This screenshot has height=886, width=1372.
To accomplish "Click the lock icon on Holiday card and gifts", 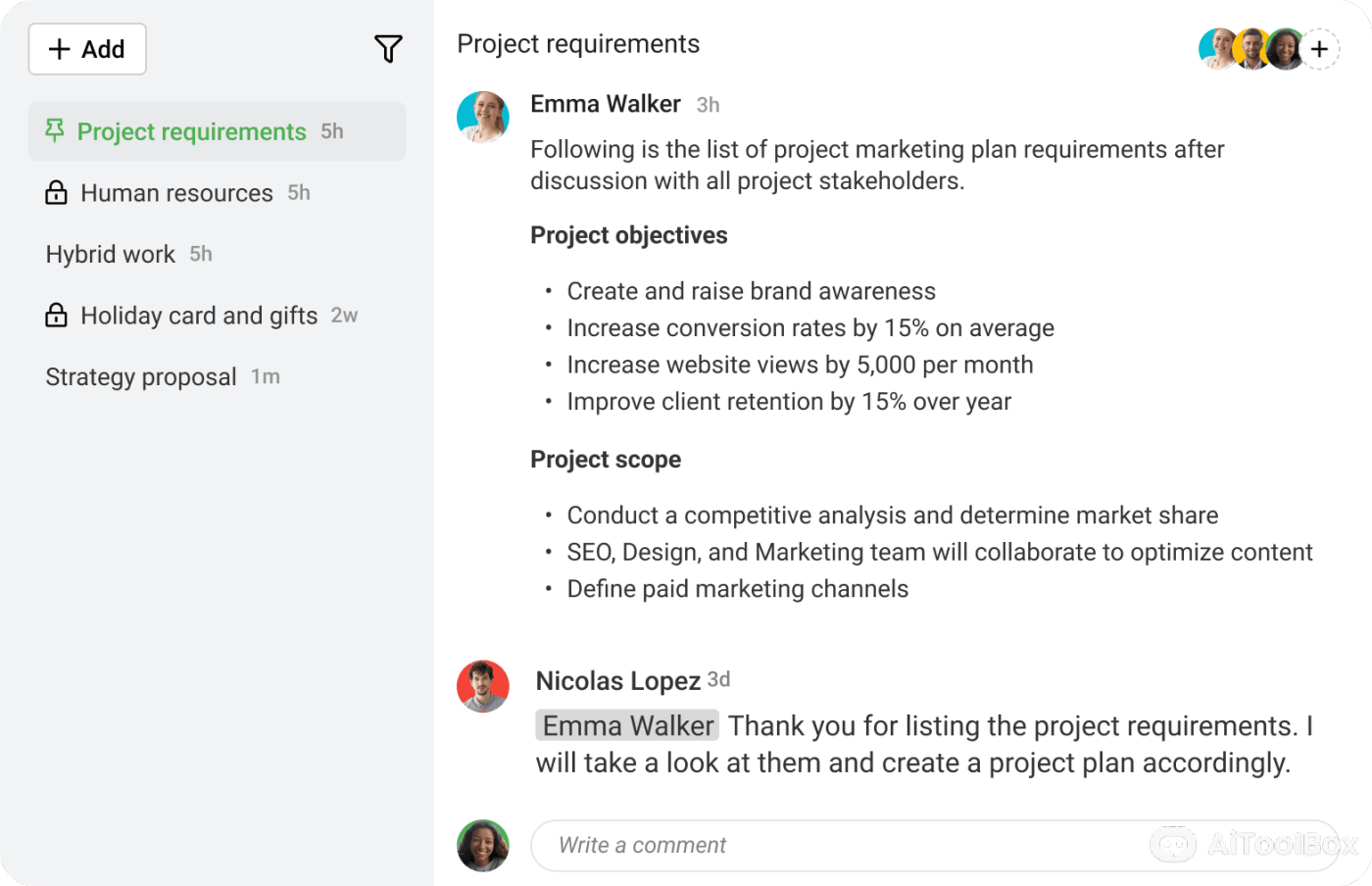I will click(56, 315).
